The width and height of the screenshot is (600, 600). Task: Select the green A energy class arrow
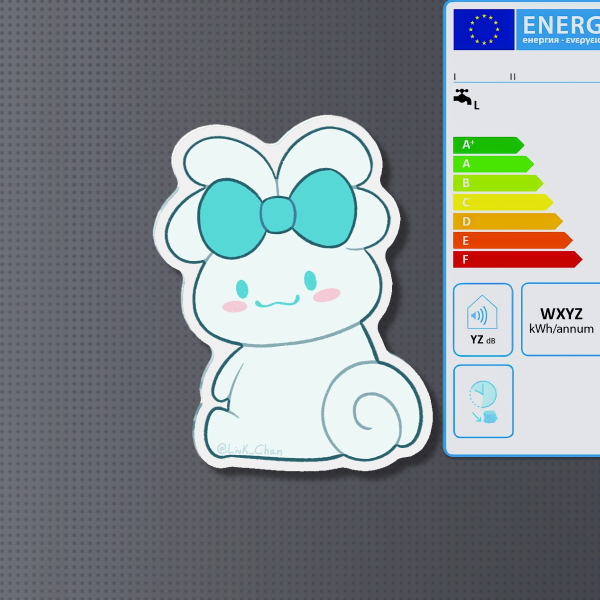pyautogui.click(x=493, y=164)
